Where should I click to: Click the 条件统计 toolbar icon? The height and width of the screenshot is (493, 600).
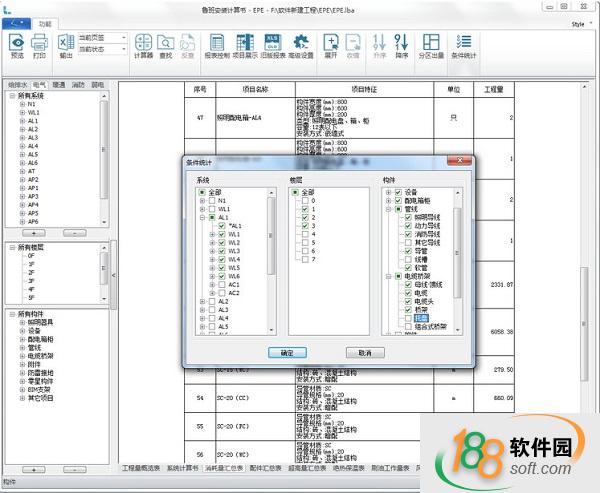pyautogui.click(x=464, y=43)
